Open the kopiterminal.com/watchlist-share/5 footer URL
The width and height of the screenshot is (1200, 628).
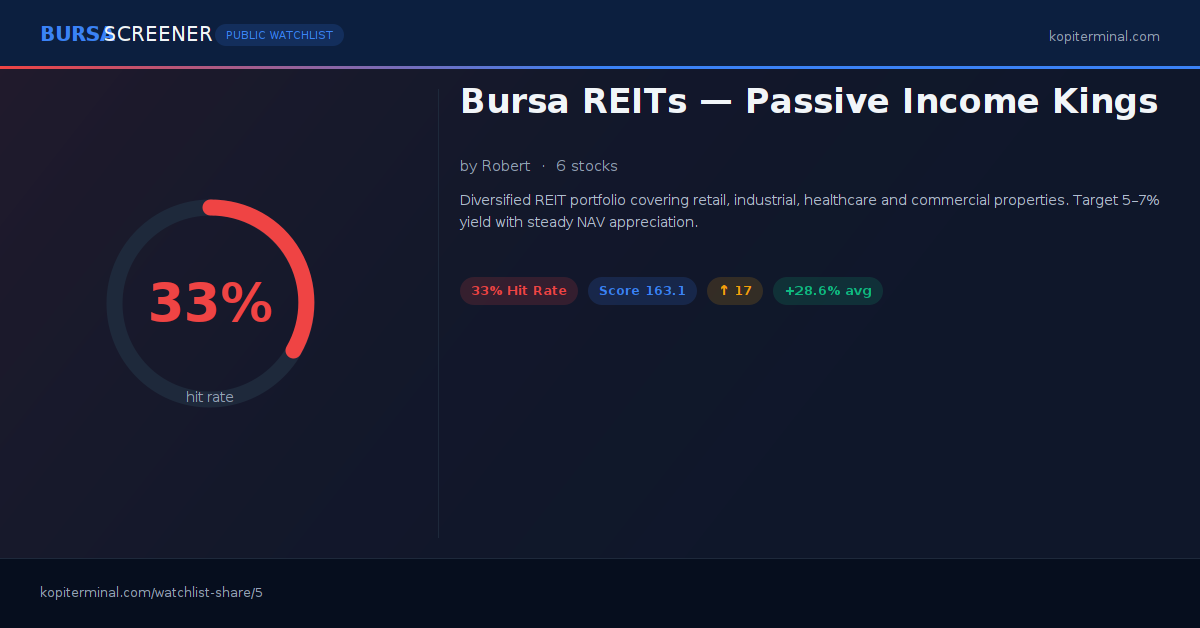point(151,592)
